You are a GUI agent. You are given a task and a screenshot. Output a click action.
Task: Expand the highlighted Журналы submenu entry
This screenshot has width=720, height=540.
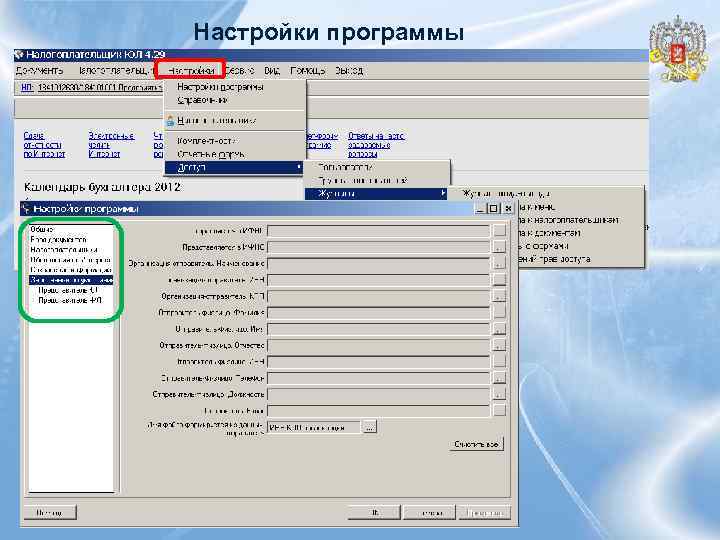(376, 194)
